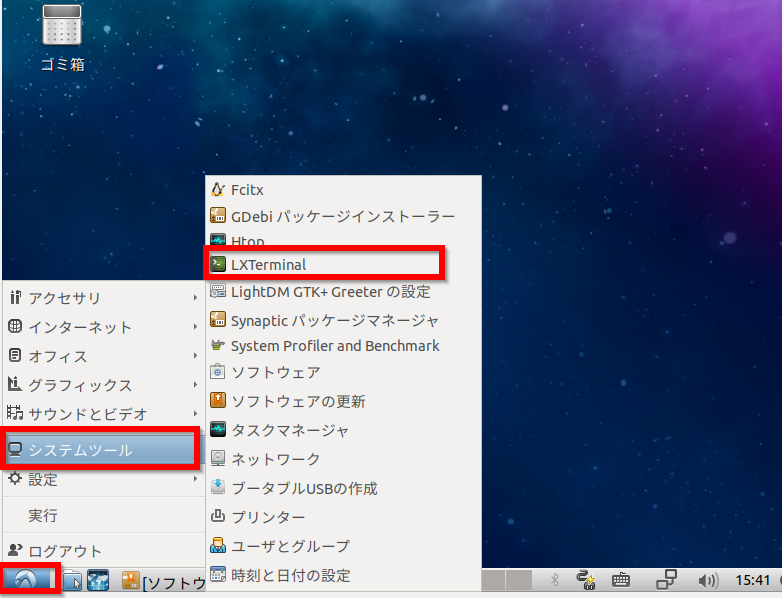Open Synaptic パッケージマネージャ entry
782x598 pixels.
(344, 320)
